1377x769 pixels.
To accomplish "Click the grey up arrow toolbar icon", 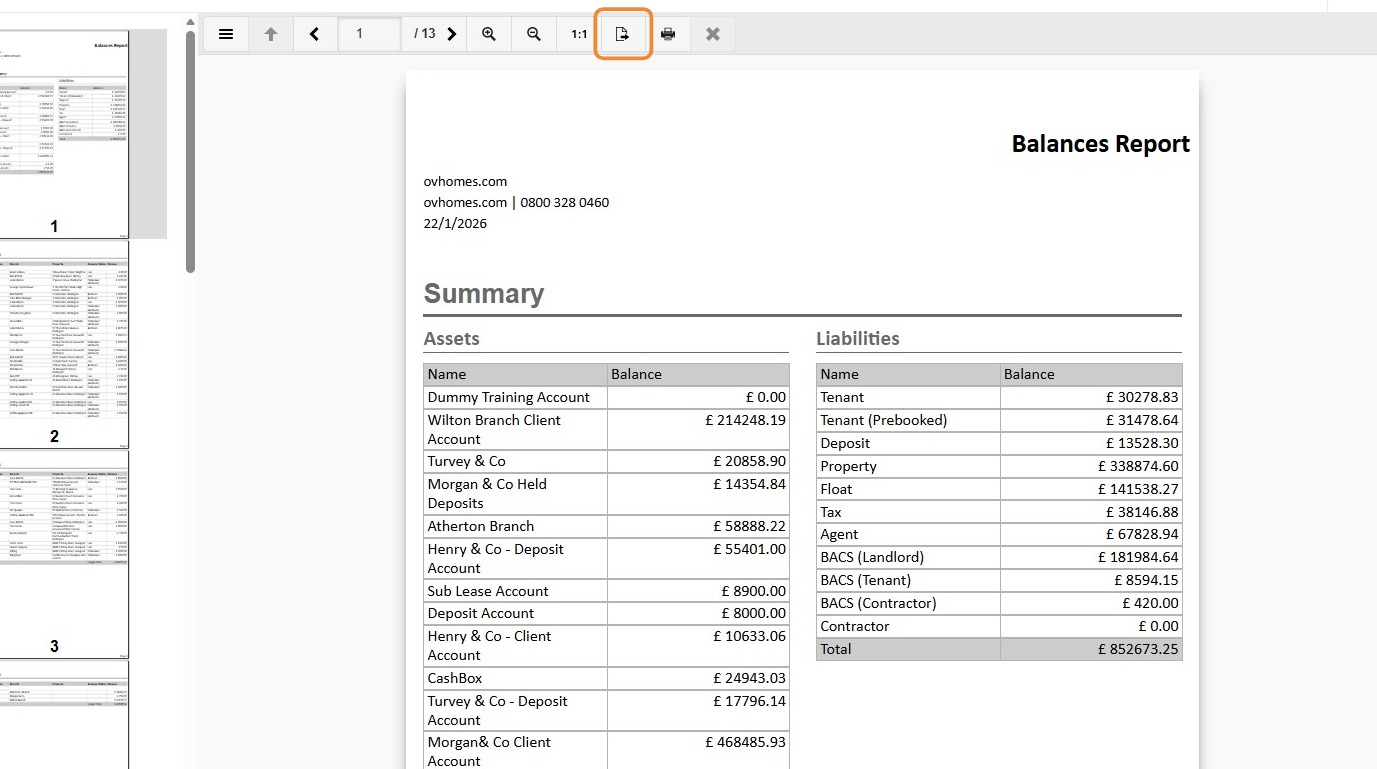I will click(270, 34).
